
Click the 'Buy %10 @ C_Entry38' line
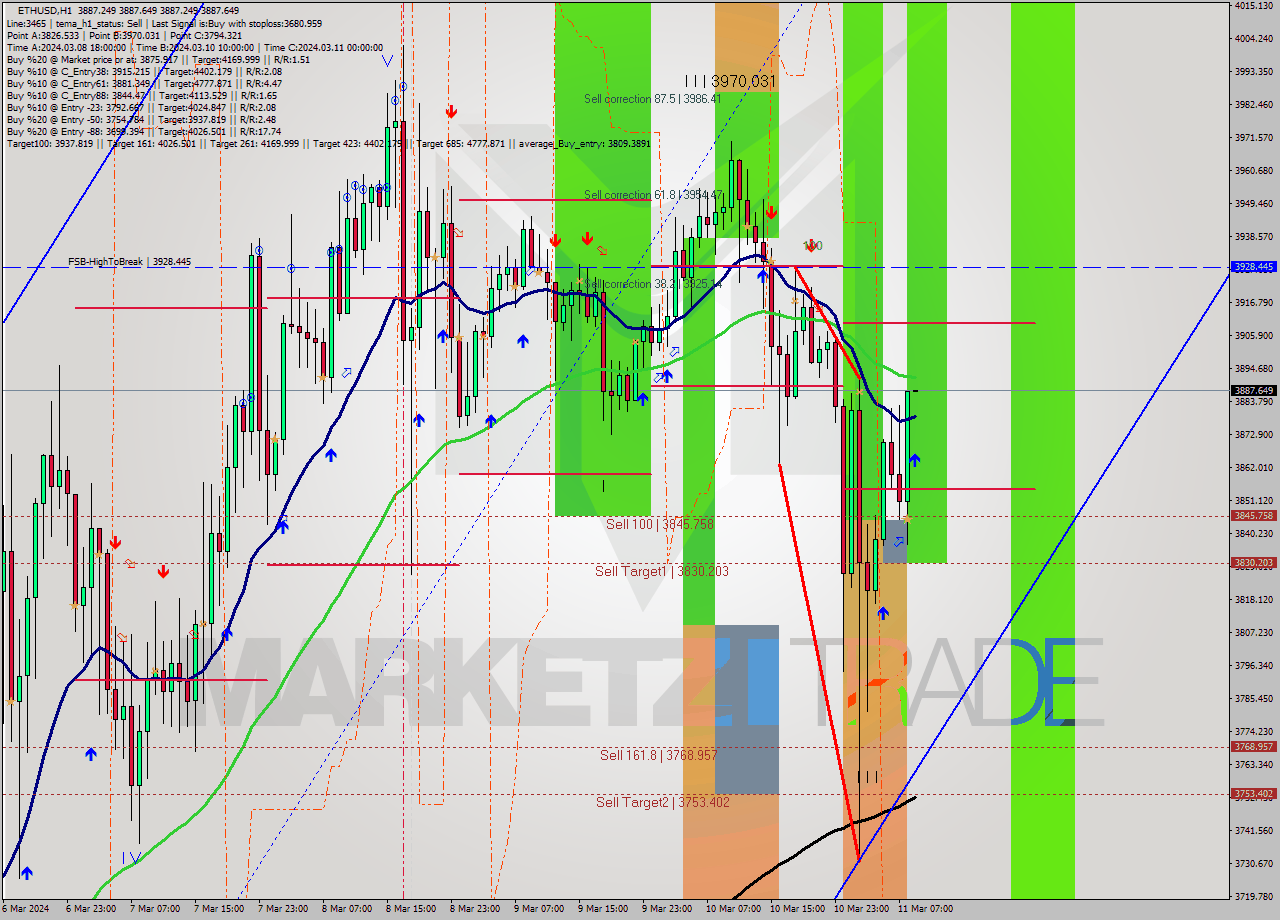tap(144, 71)
